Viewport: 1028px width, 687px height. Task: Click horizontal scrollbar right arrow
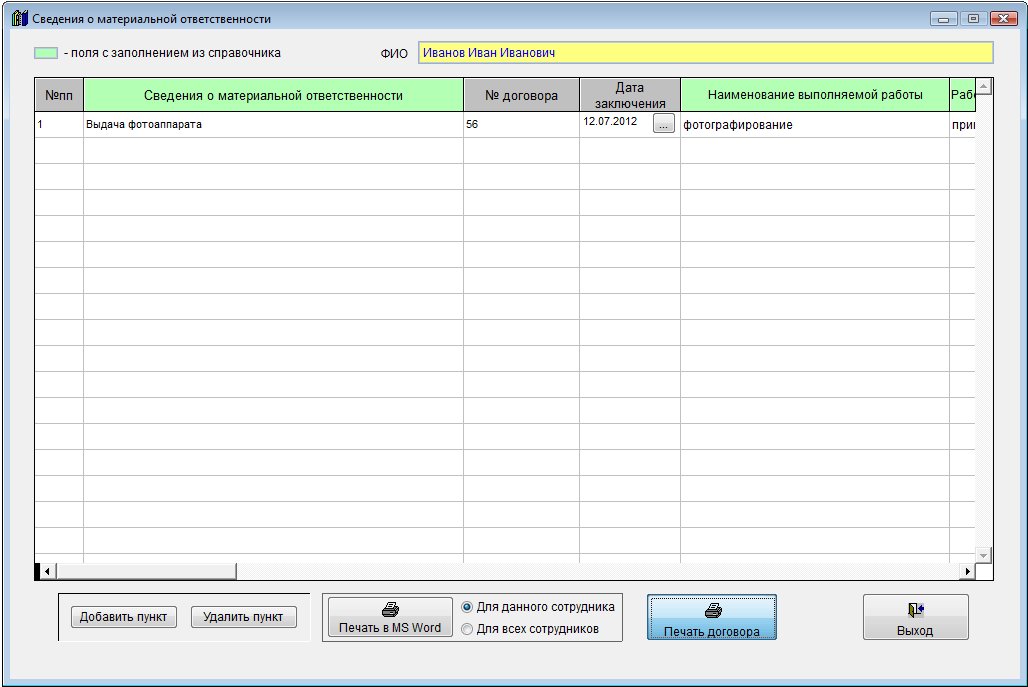pos(968,572)
